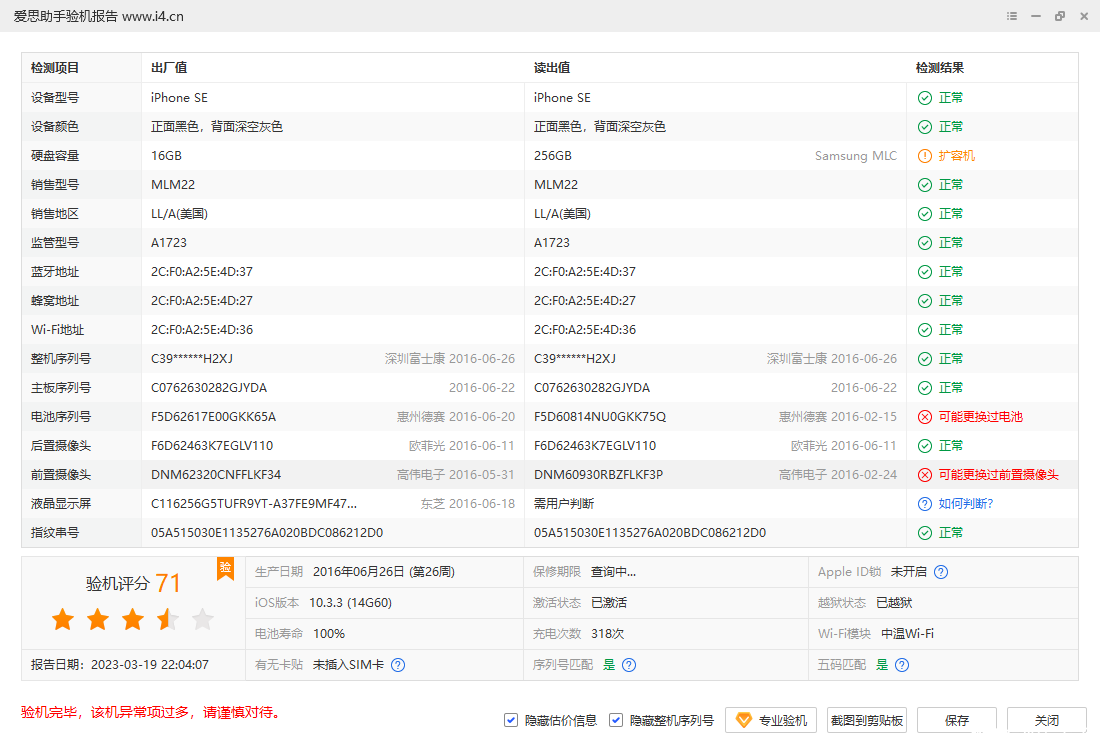Click the red warning 验机完毕 message

[152, 713]
